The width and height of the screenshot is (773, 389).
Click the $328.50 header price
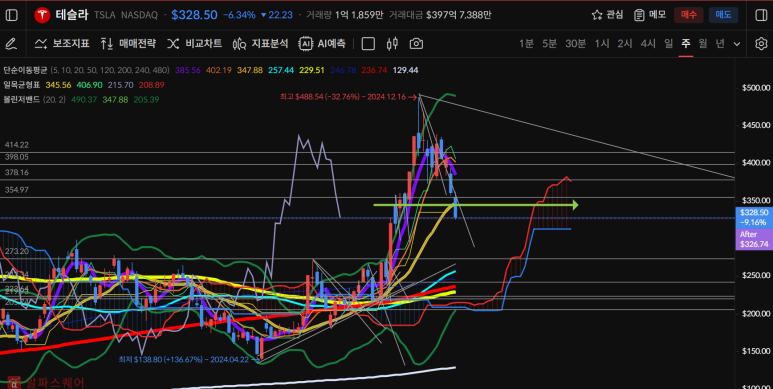tap(194, 15)
